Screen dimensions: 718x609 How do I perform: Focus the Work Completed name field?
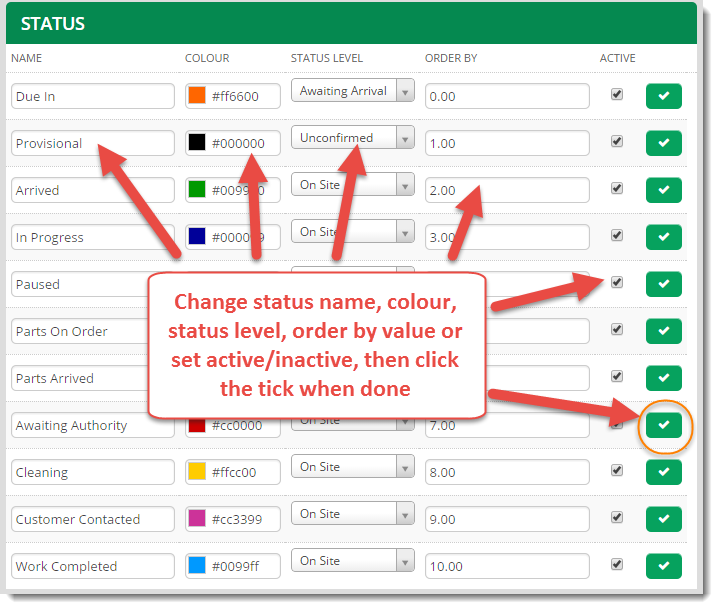(93, 566)
